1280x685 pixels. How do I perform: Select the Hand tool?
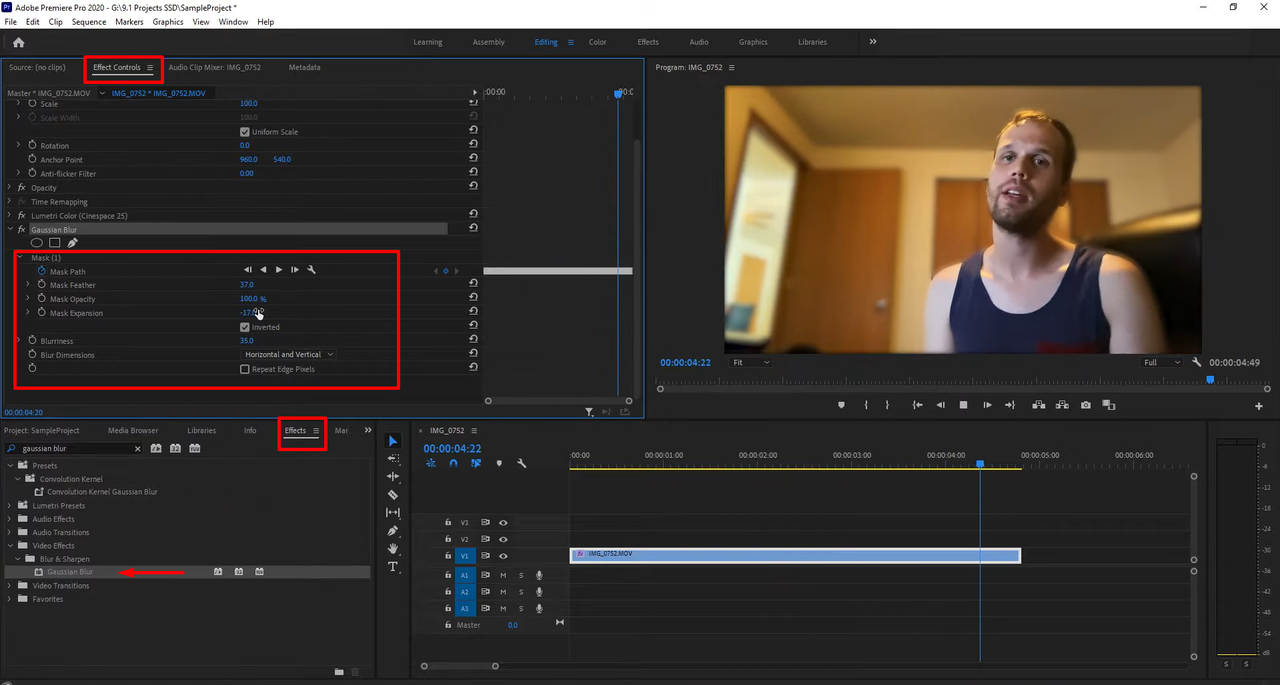click(393, 549)
